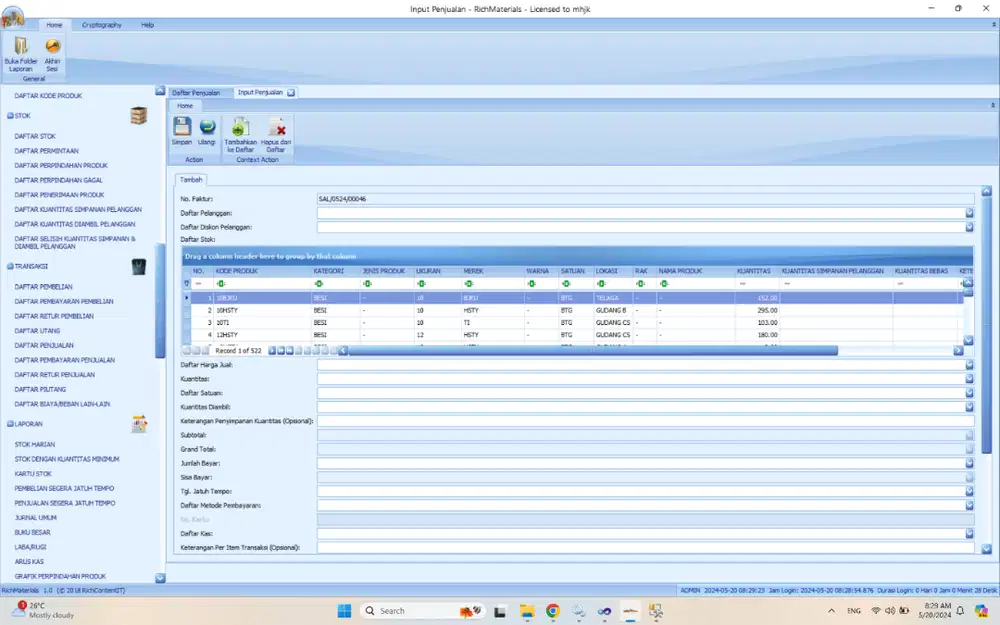Reset the form with Ulangi
Screen dimensions: 1000x625
coord(207,131)
